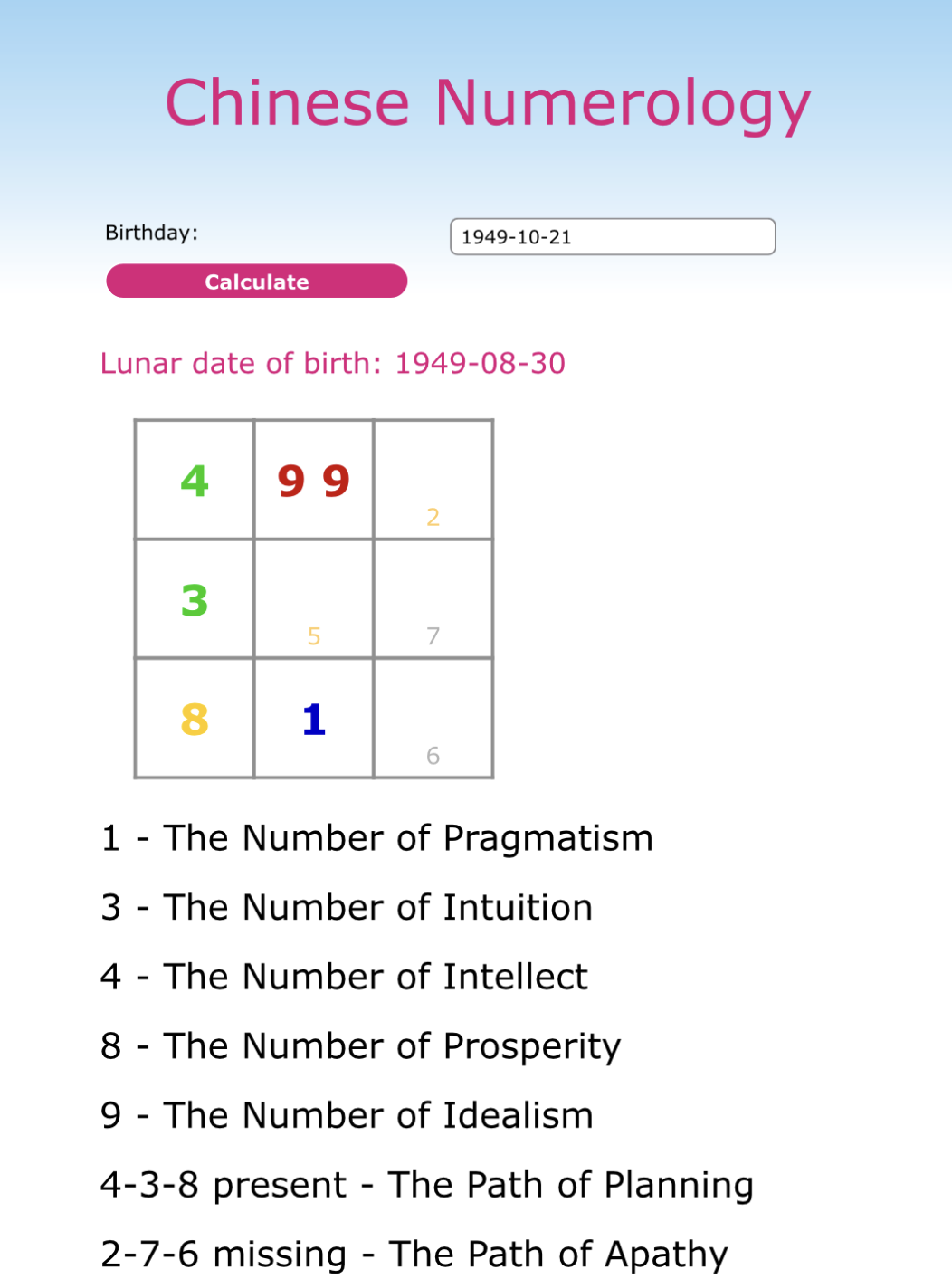Click the "Path of Apathy" text line
The height and width of the screenshot is (1279, 952).
tap(414, 1255)
